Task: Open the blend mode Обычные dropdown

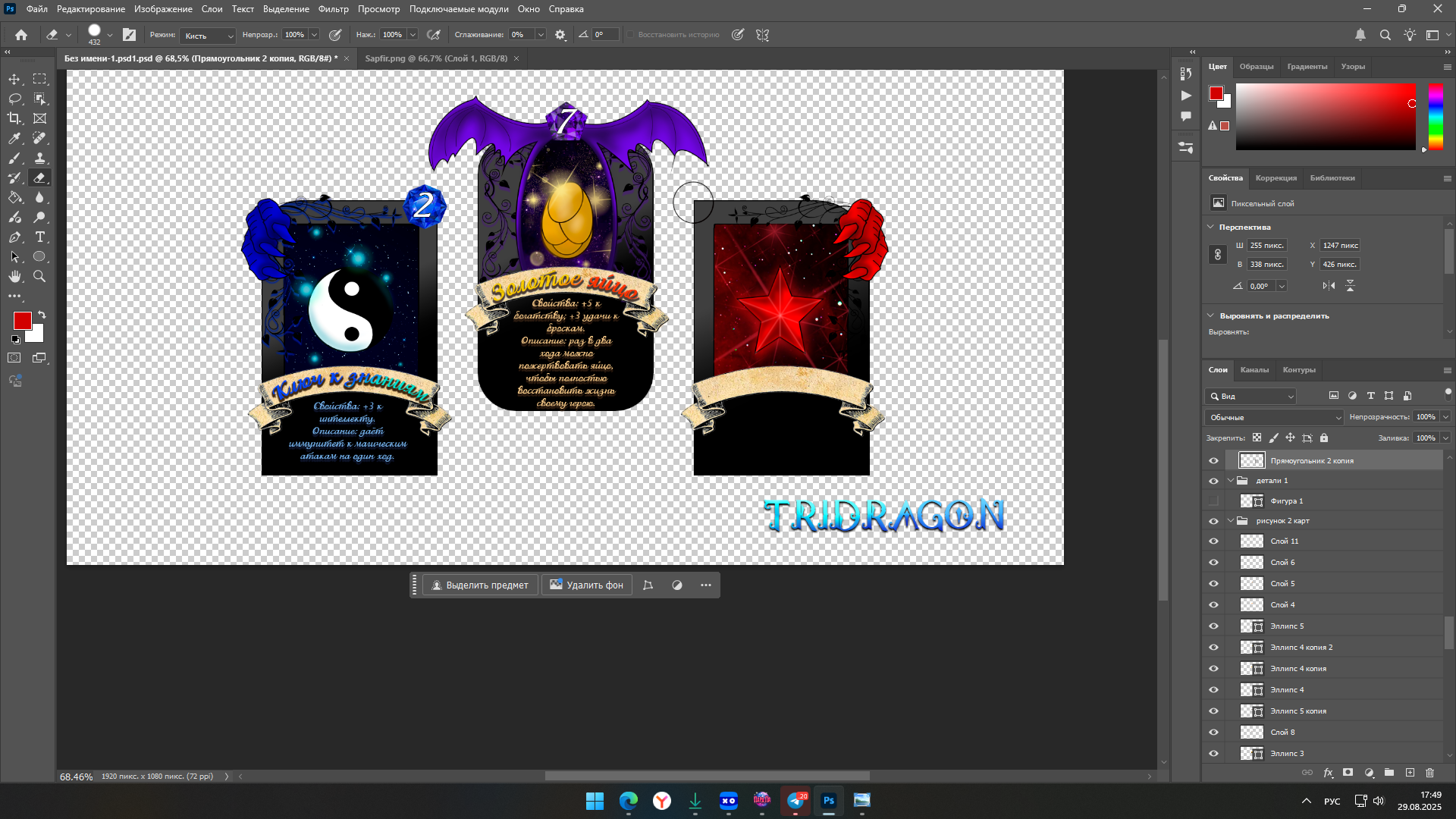Action: click(x=1274, y=418)
